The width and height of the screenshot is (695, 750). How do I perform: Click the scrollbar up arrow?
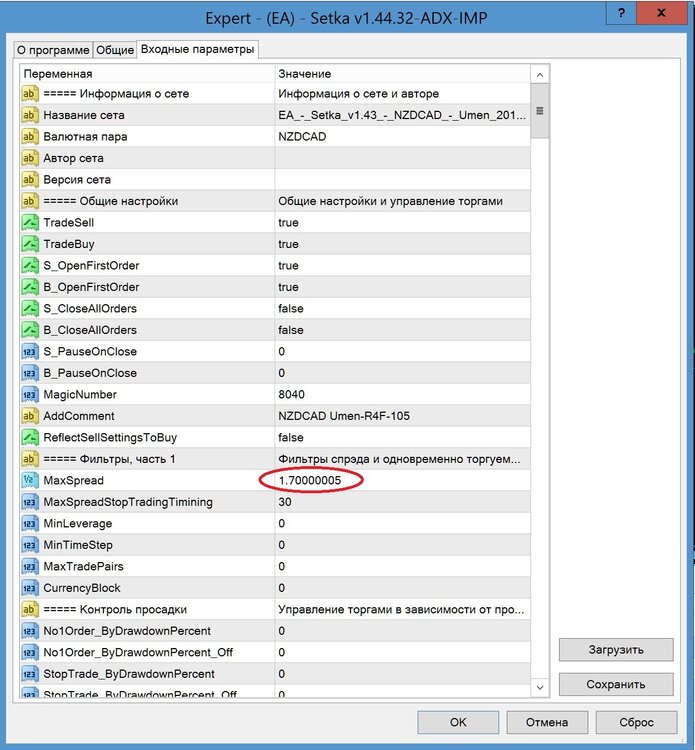click(540, 75)
